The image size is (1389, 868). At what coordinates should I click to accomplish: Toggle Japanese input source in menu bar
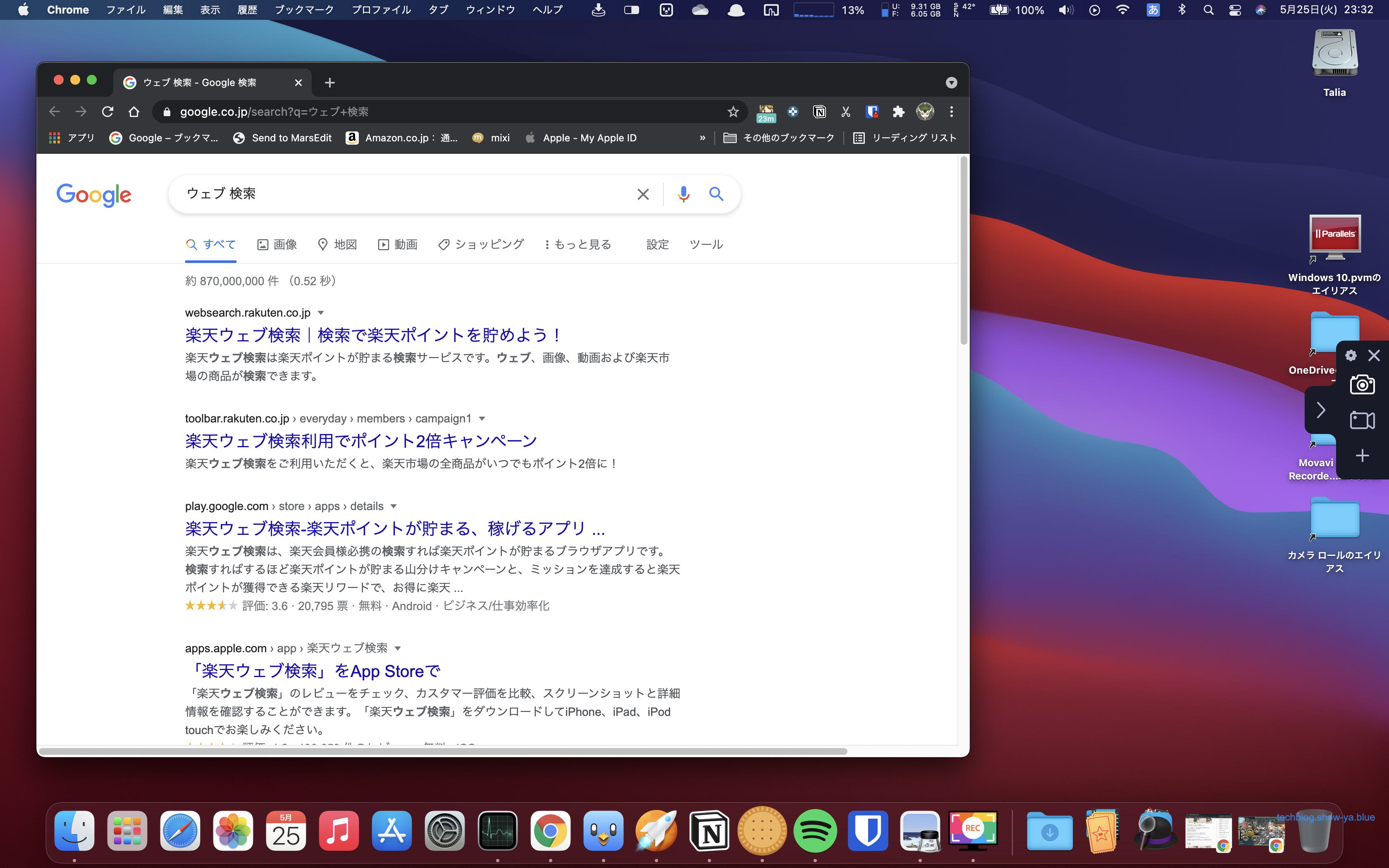1153,10
